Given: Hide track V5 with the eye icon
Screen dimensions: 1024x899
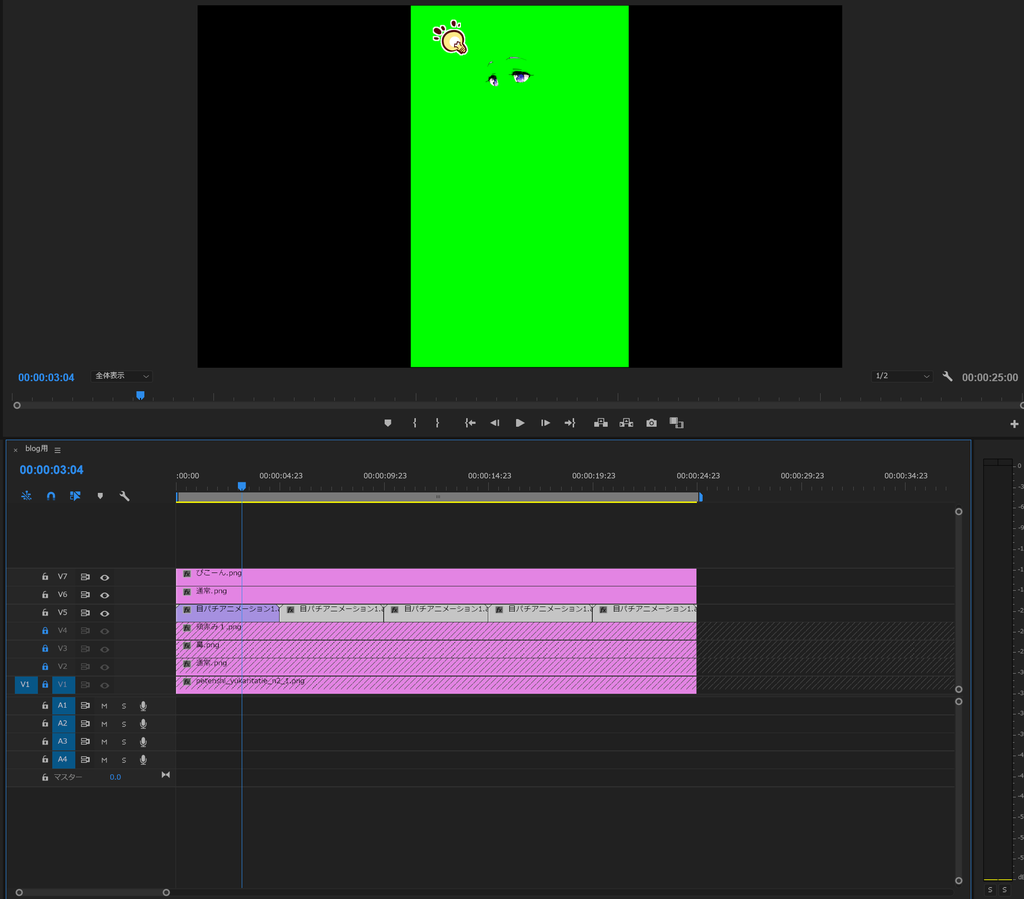Looking at the screenshot, I should (x=104, y=613).
